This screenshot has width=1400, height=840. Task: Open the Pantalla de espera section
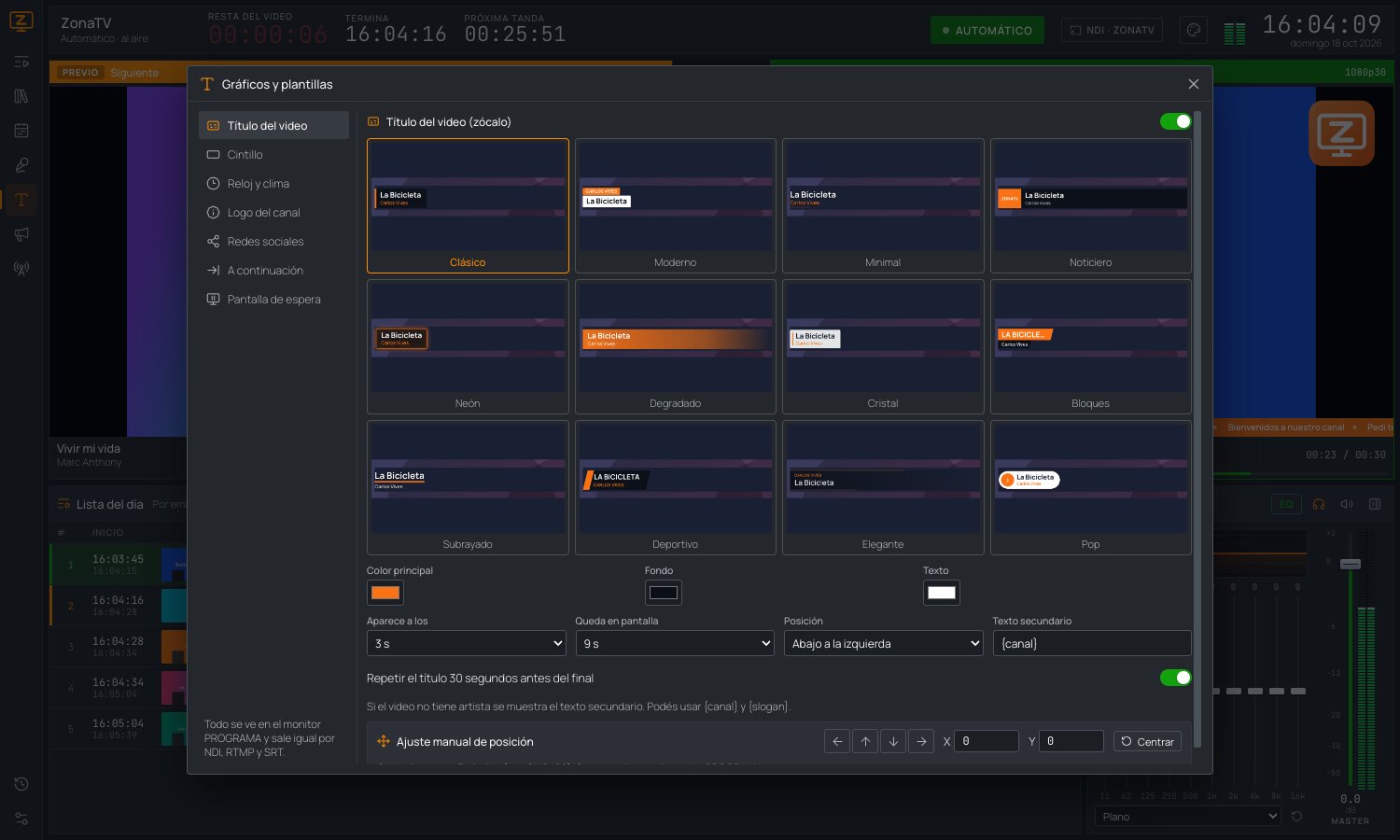pyautogui.click(x=273, y=299)
